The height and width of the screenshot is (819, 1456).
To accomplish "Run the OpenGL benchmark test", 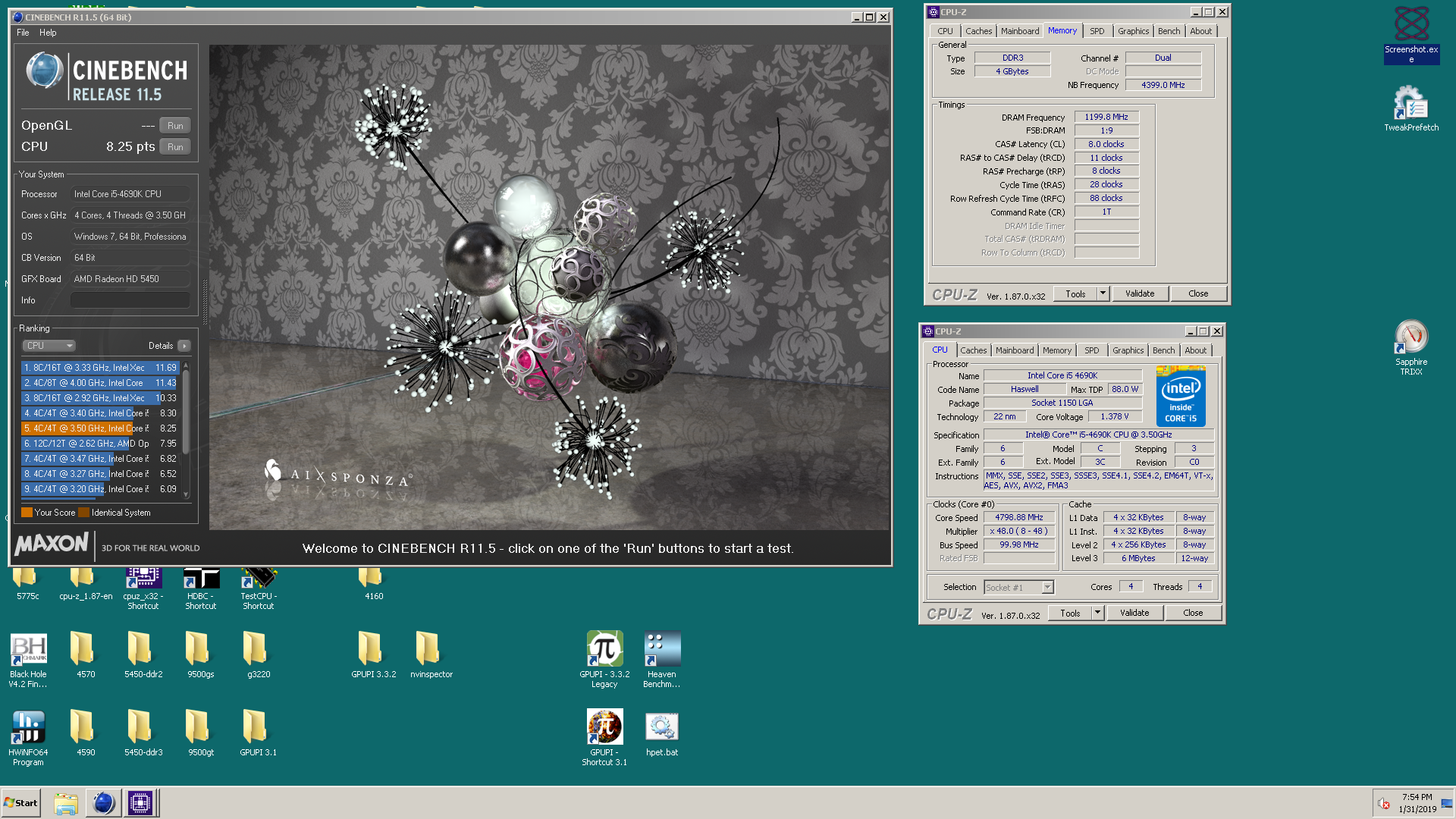I will point(175,126).
